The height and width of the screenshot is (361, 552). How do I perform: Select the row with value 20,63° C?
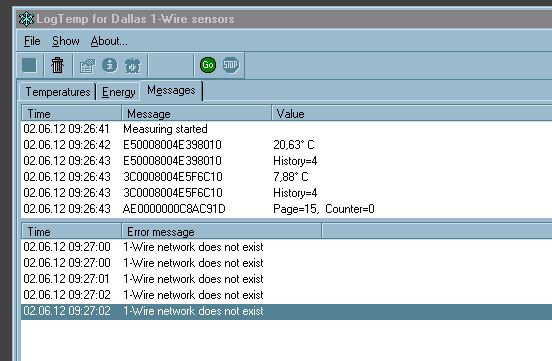point(287,145)
